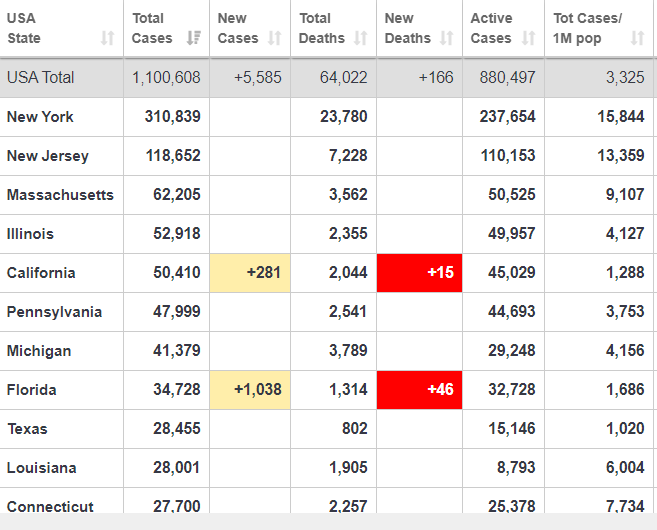Sort table by USA State column icon
657x530 pixels.
click(108, 38)
